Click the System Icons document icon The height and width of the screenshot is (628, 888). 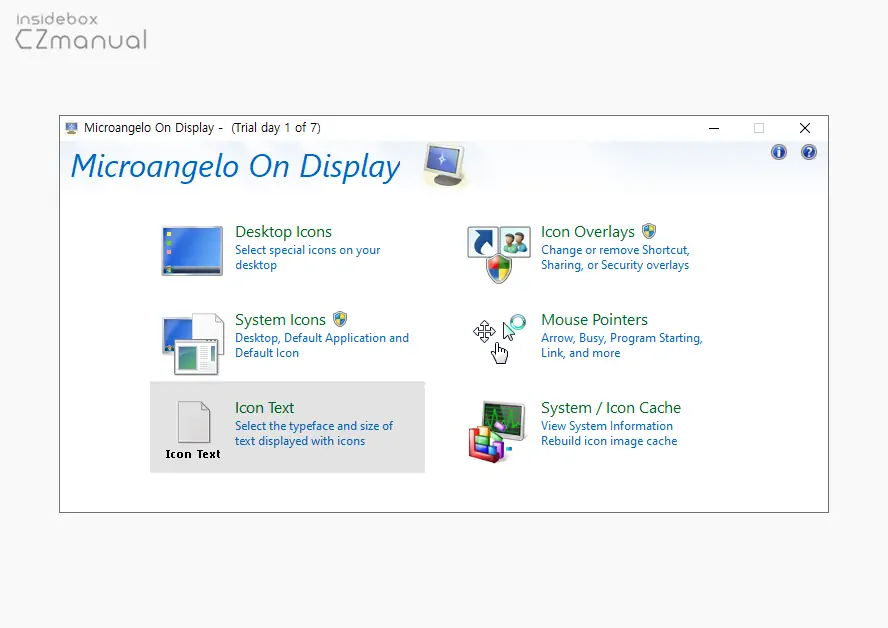pyautogui.click(x=193, y=343)
